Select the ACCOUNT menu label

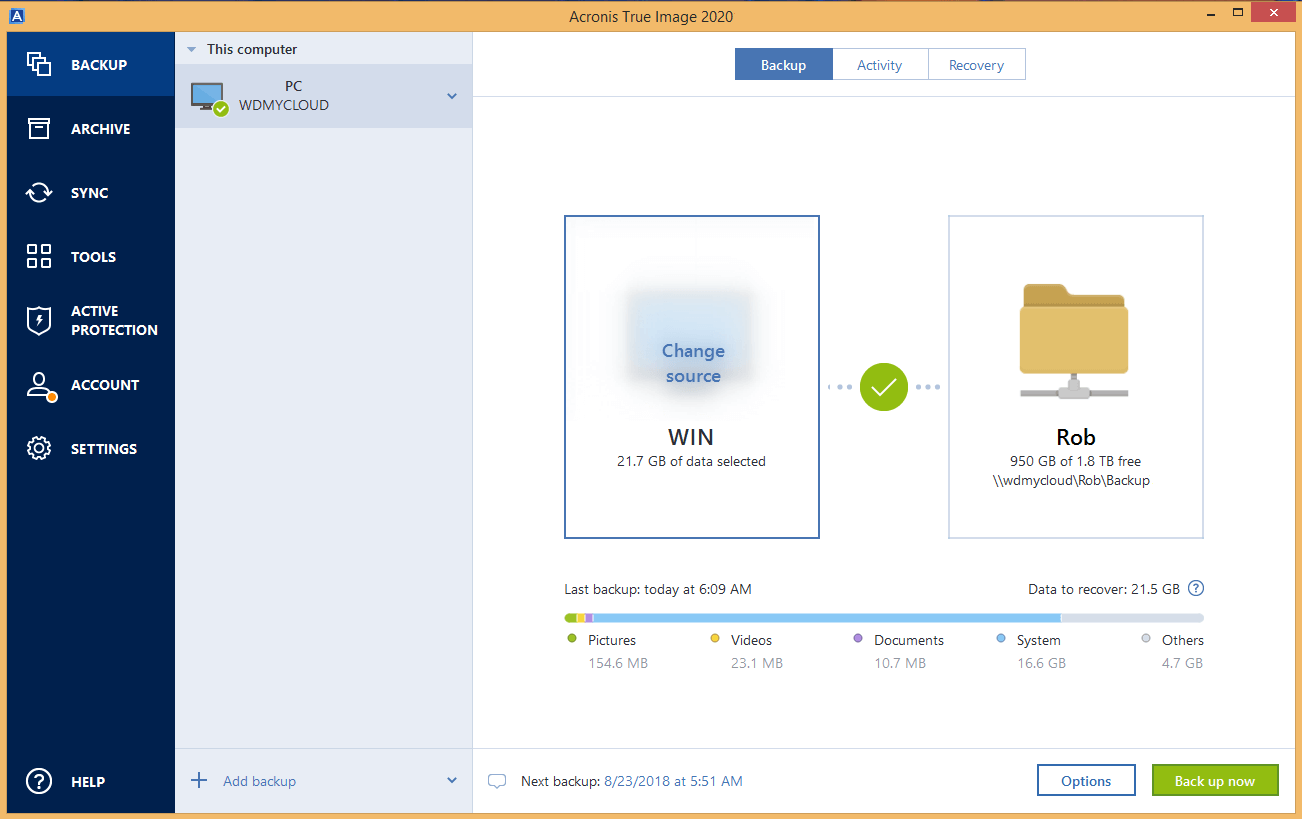[x=105, y=385]
